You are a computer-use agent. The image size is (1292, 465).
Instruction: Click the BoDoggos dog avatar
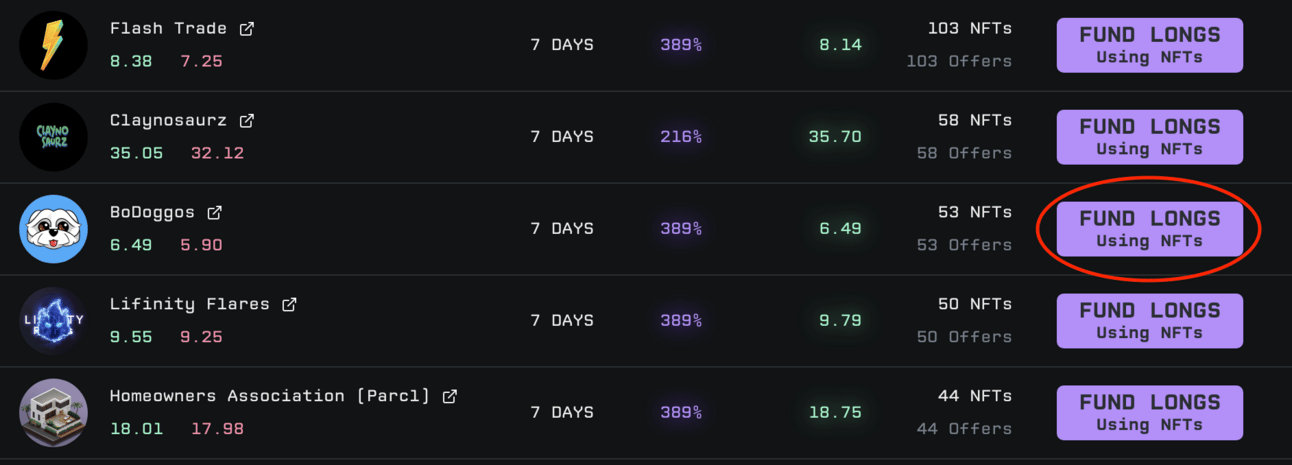[x=54, y=229]
